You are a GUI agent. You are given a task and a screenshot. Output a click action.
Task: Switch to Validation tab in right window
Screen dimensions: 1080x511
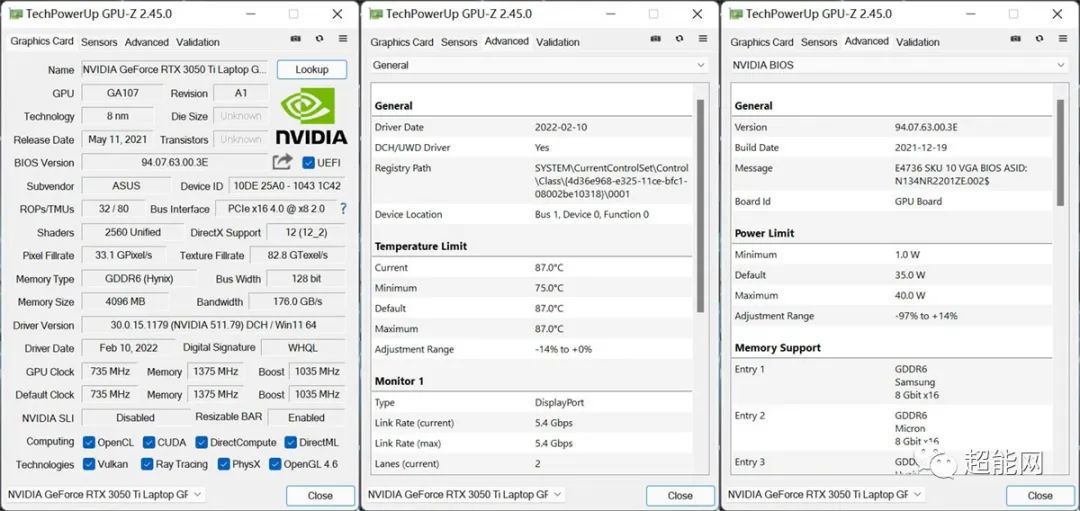(x=917, y=42)
